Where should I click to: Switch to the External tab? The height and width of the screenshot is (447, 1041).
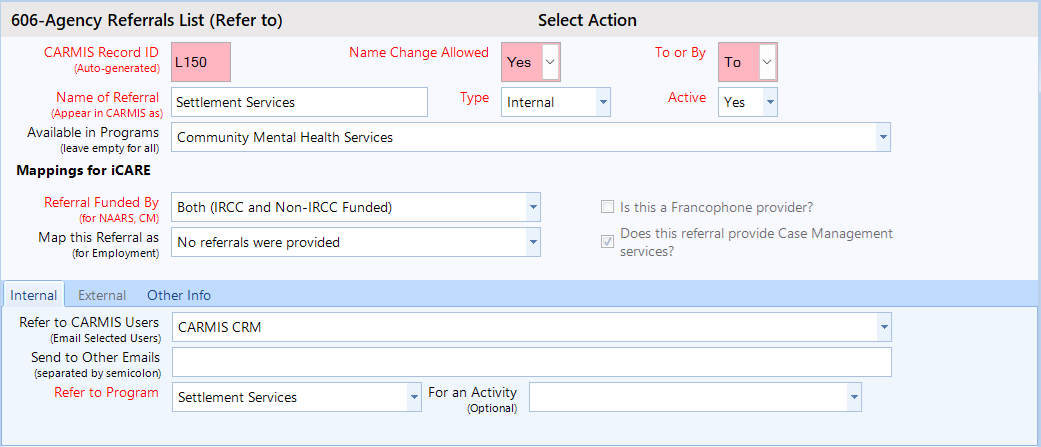(102, 295)
